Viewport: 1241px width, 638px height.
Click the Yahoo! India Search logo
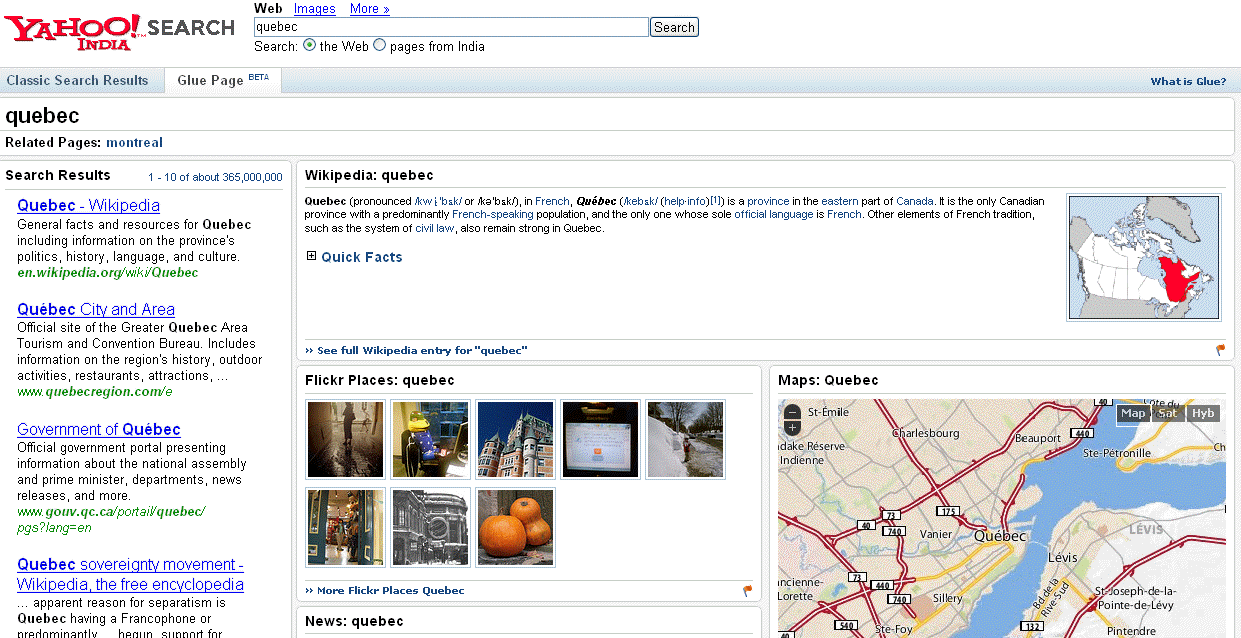point(119,32)
